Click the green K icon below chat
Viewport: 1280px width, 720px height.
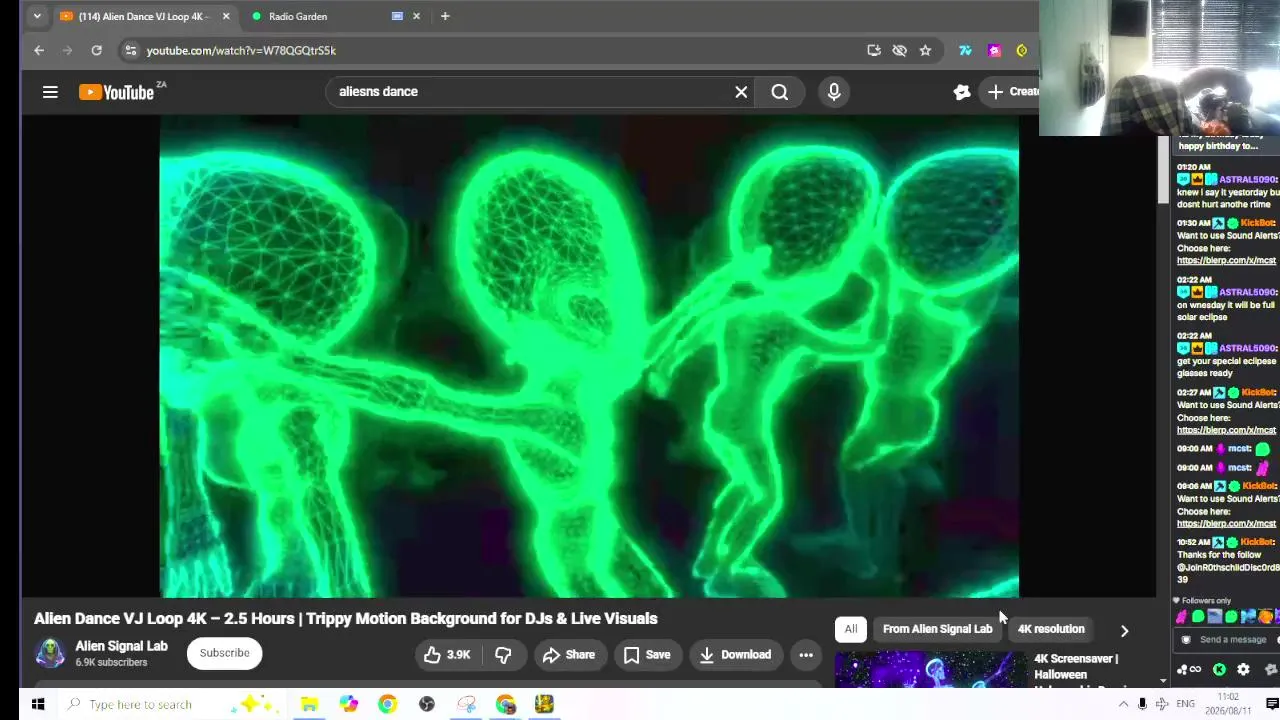pos(1219,670)
